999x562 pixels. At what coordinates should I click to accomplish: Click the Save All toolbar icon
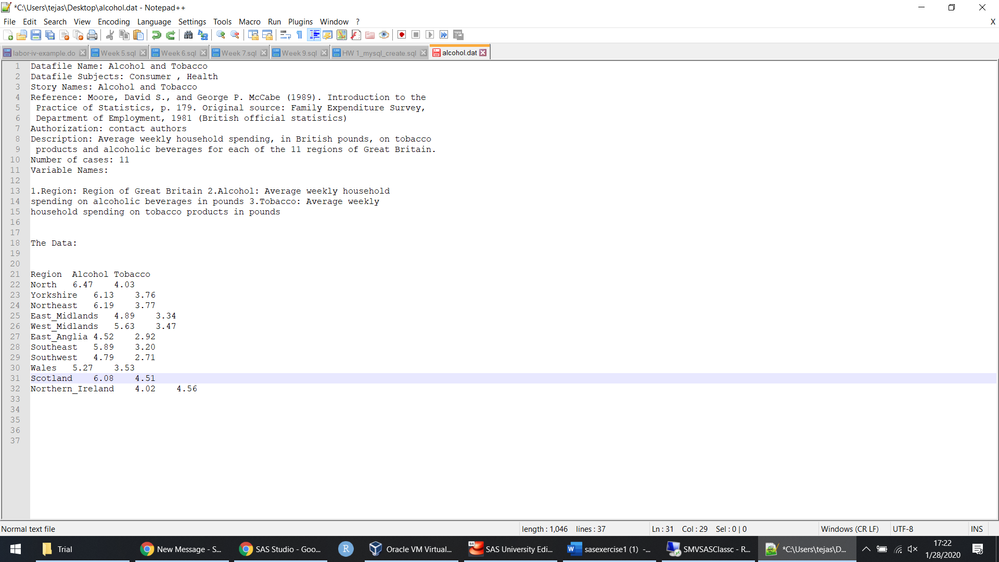[50, 35]
